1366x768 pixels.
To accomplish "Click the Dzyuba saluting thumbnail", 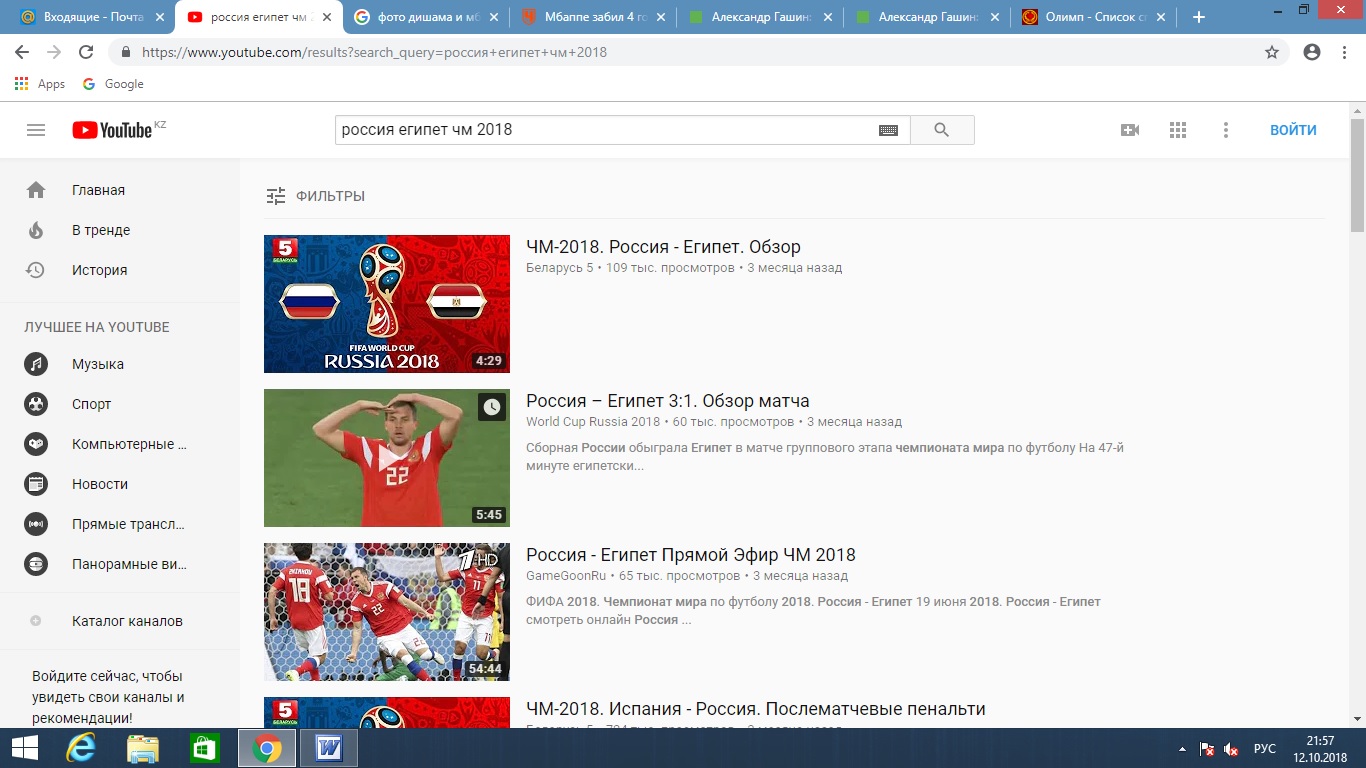I will tap(387, 458).
